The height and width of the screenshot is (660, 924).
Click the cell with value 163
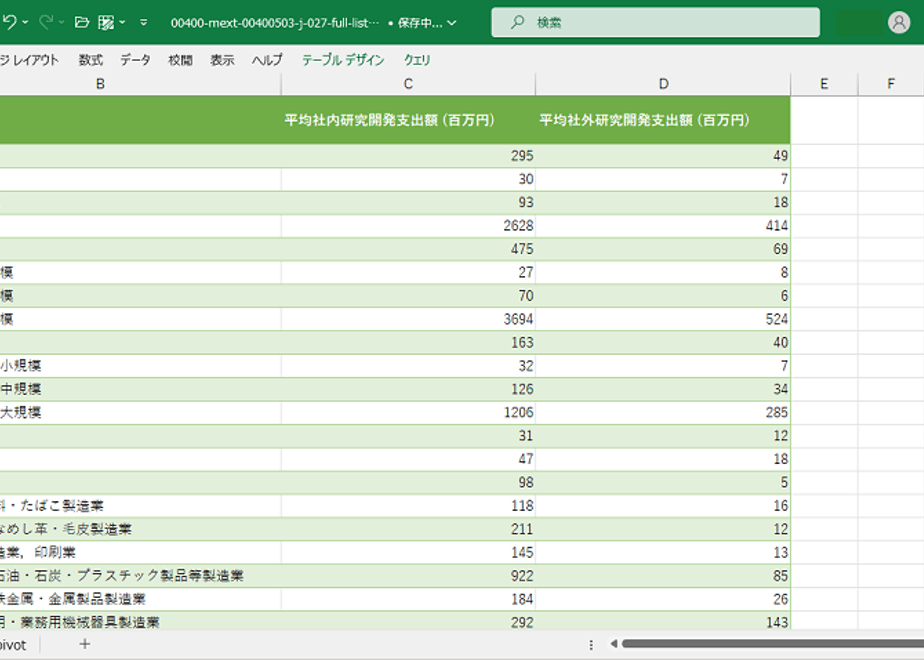[408, 342]
